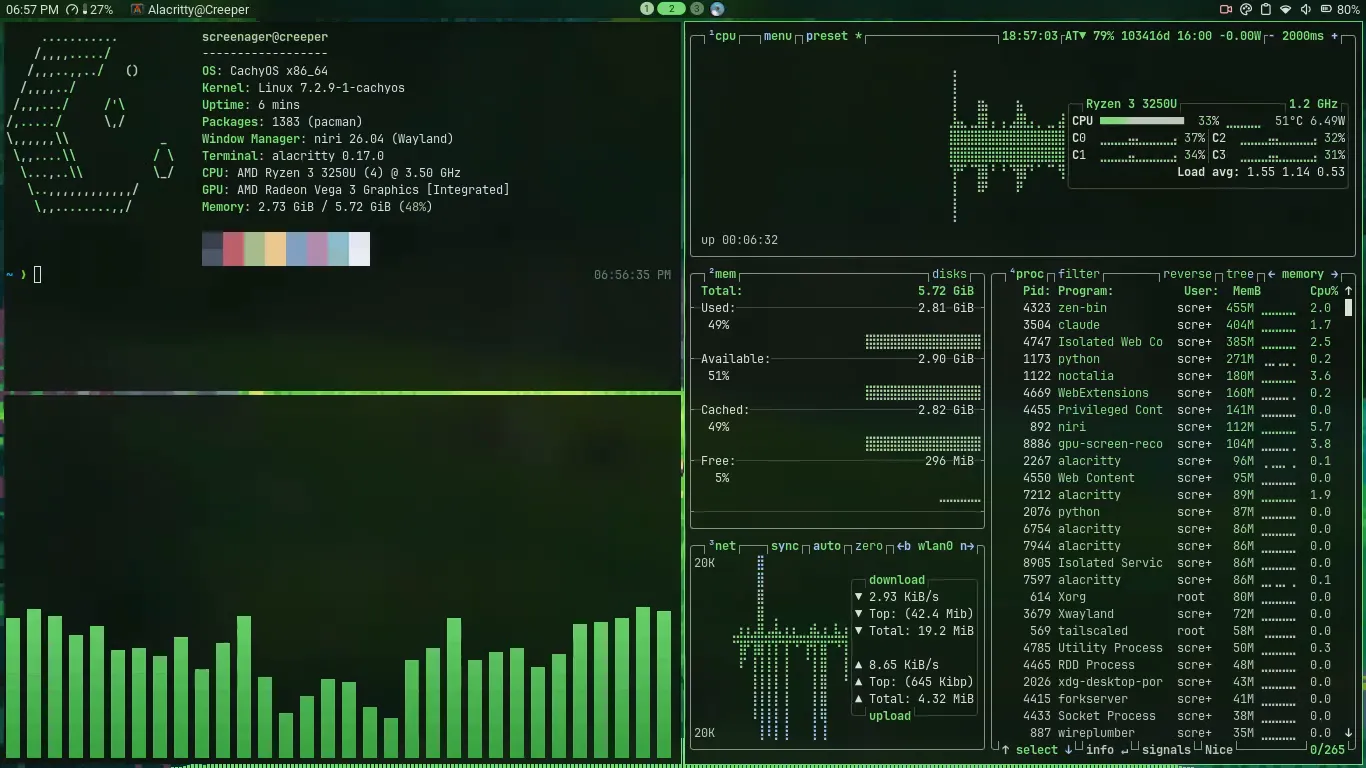Screen dimensions: 1366x768
Task: Toggle reverse sorting in proc box
Action: (1187, 274)
